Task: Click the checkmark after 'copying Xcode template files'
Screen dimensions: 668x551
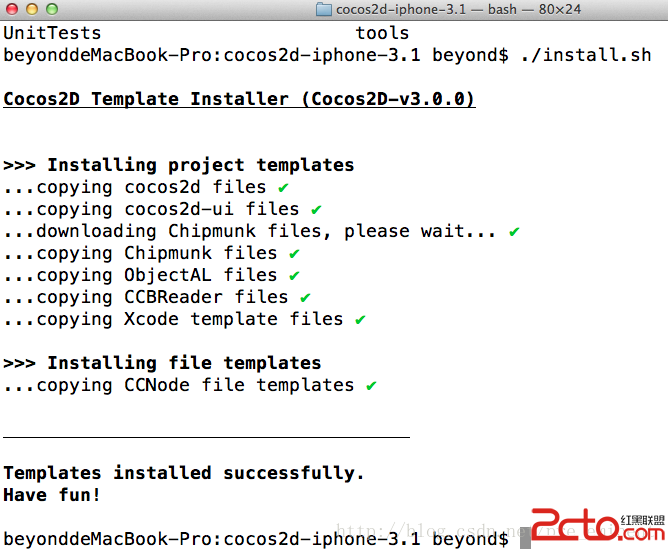Action: click(x=360, y=319)
